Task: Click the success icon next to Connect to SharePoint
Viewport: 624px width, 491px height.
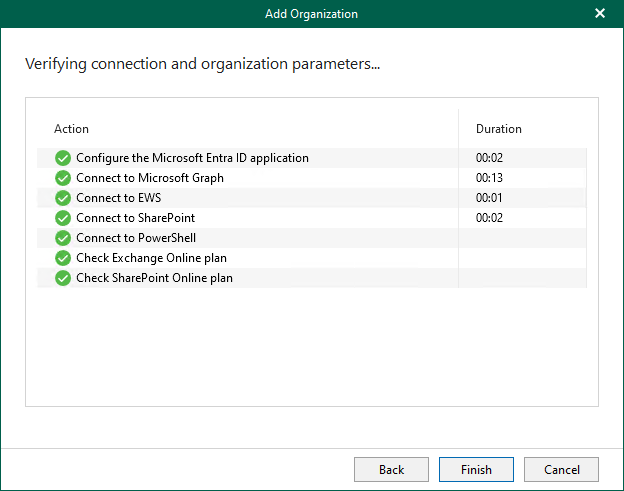Action: pyautogui.click(x=63, y=218)
